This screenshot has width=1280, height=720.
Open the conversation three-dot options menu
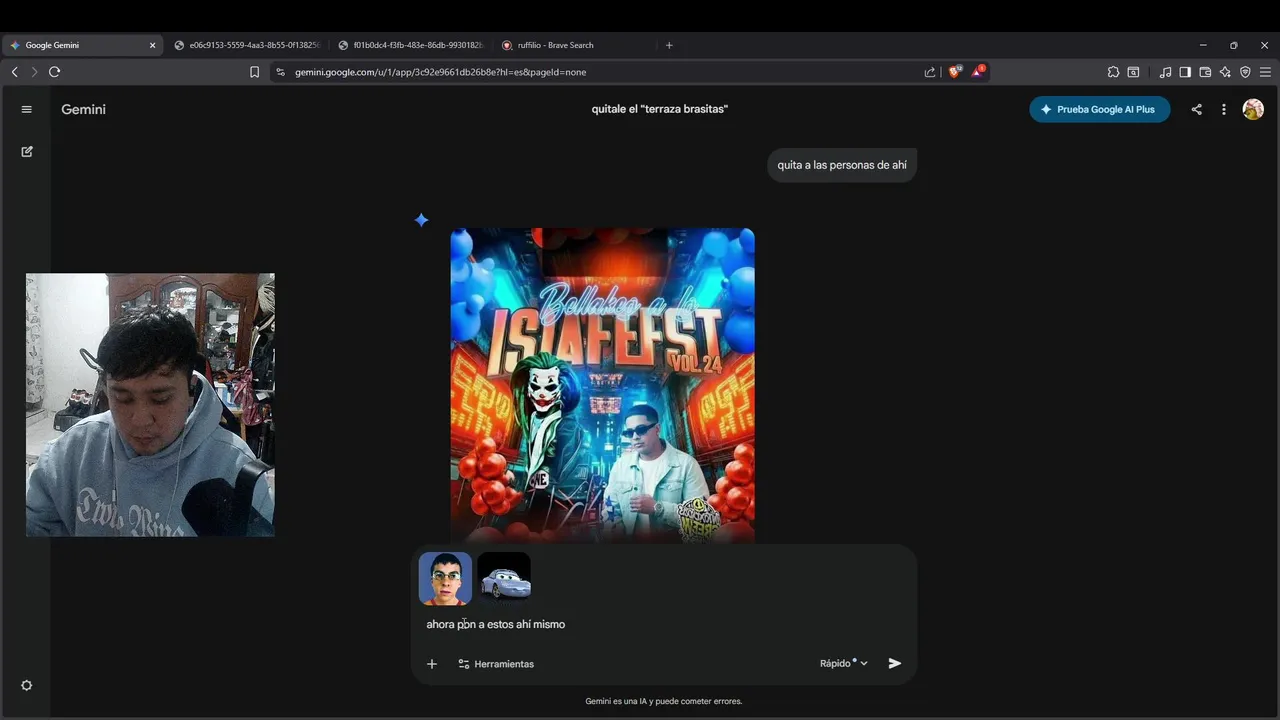coord(1224,110)
